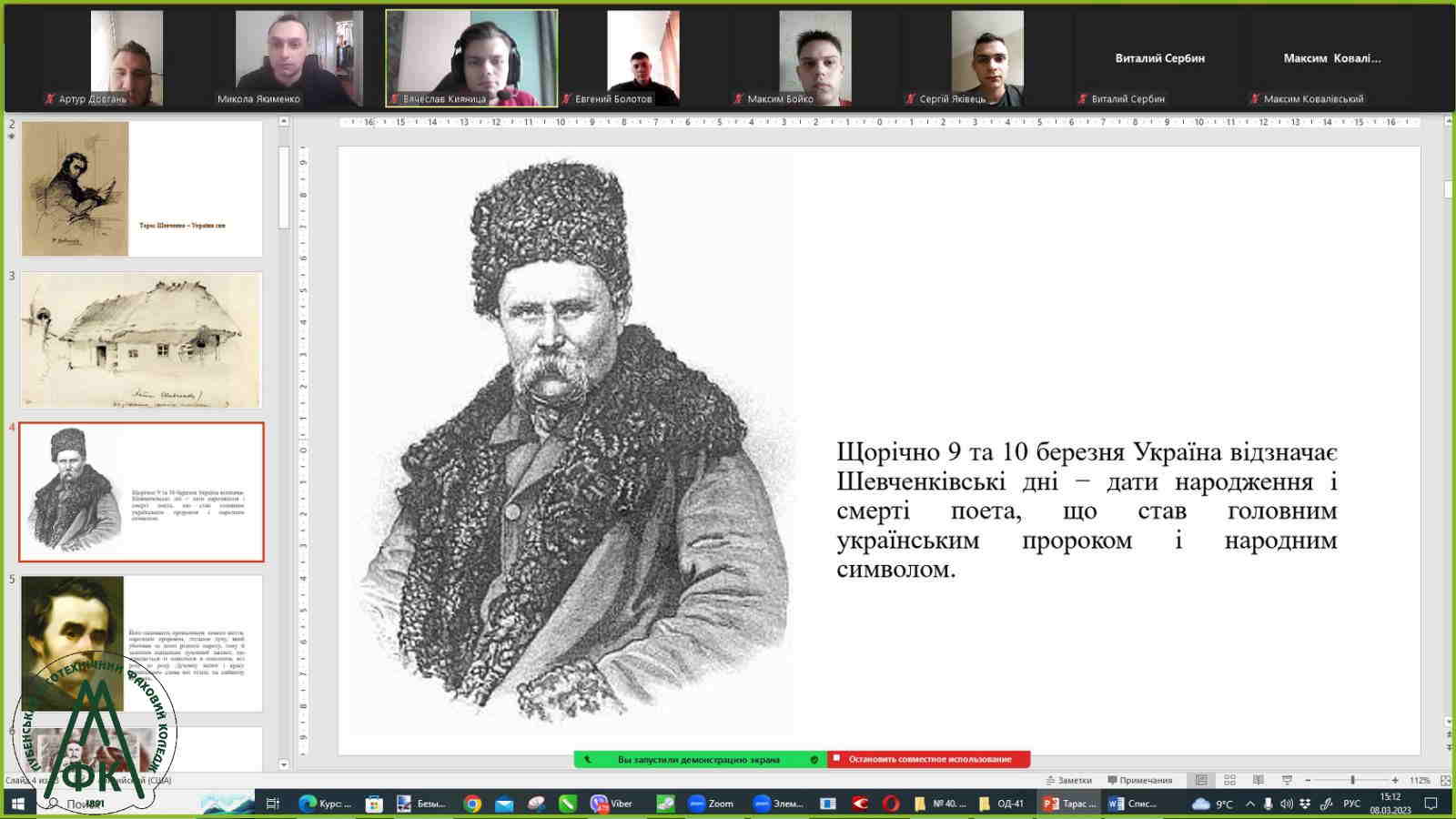
Task: Open Microsoft Store from the taskbar
Action: coord(373,804)
